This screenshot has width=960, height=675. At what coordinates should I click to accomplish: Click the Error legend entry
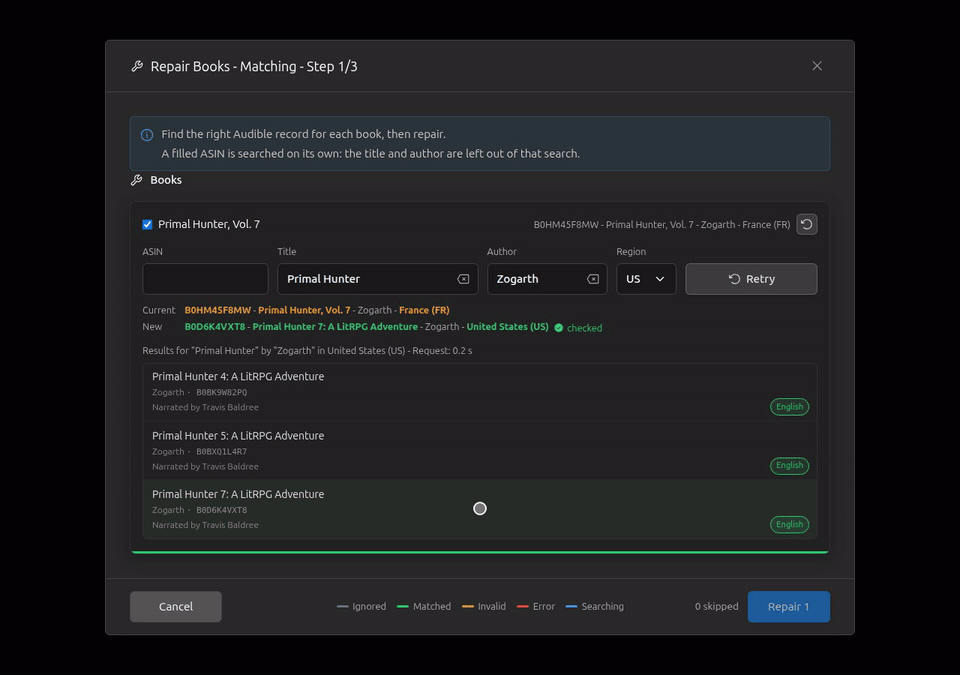[536, 606]
